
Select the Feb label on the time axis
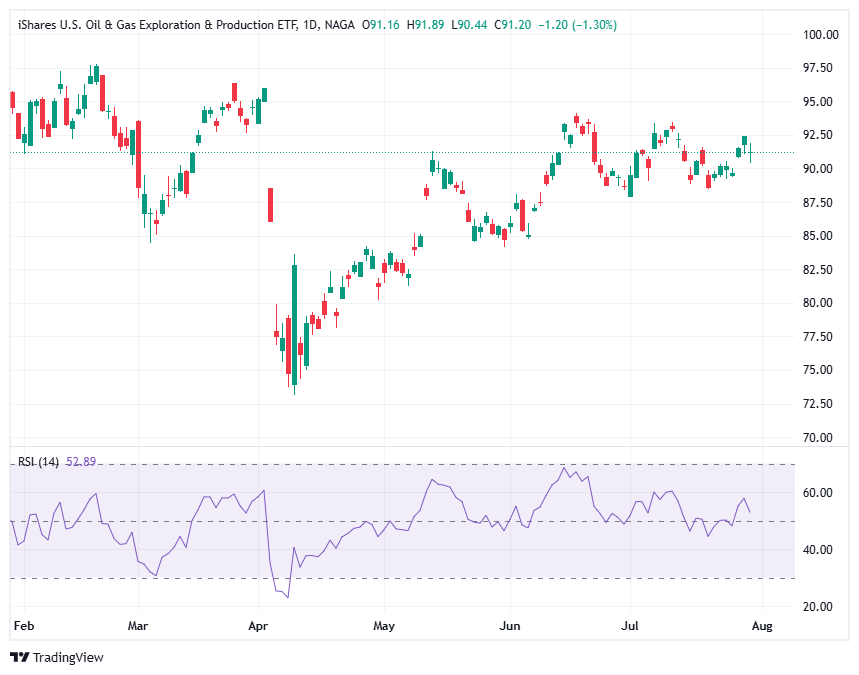24,625
